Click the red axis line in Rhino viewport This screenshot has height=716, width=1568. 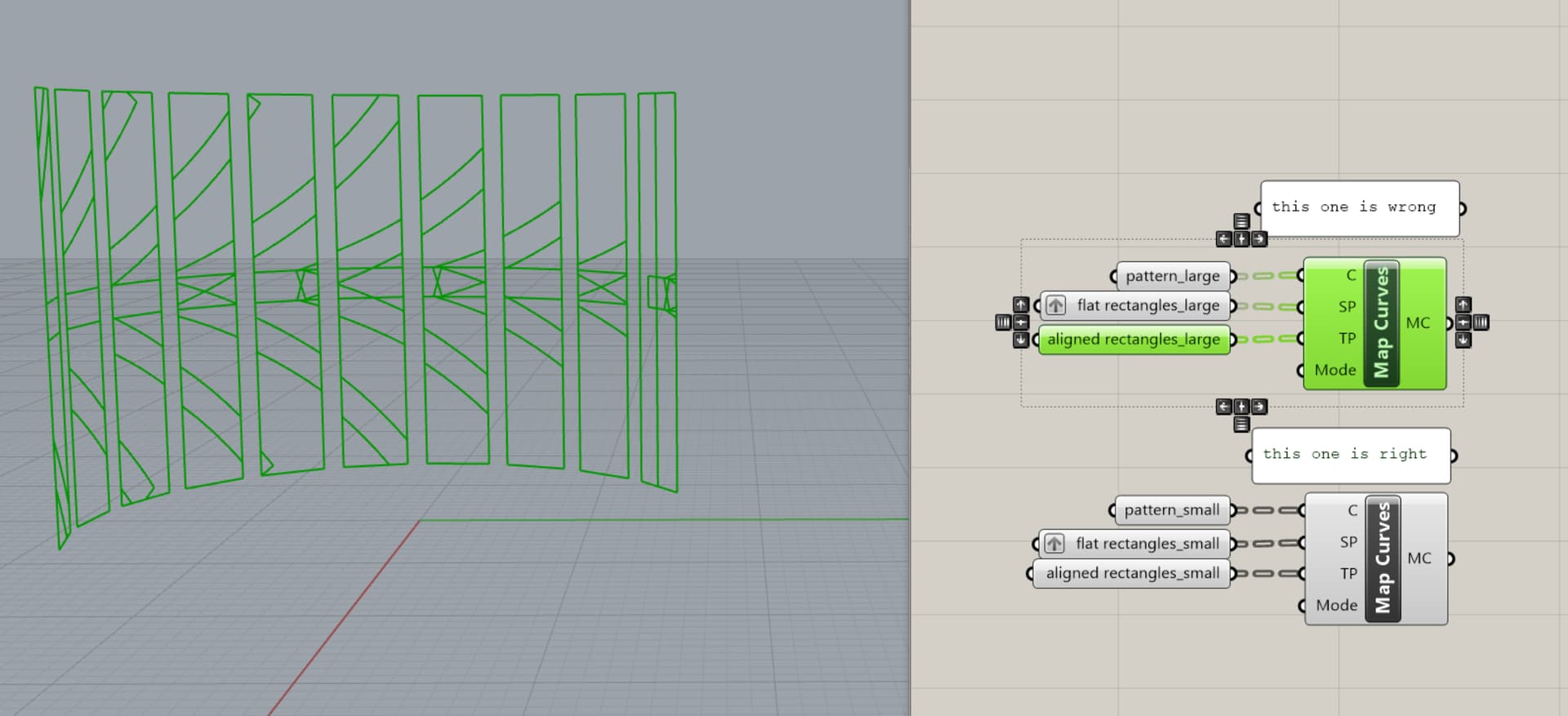pyautogui.click(x=343, y=617)
